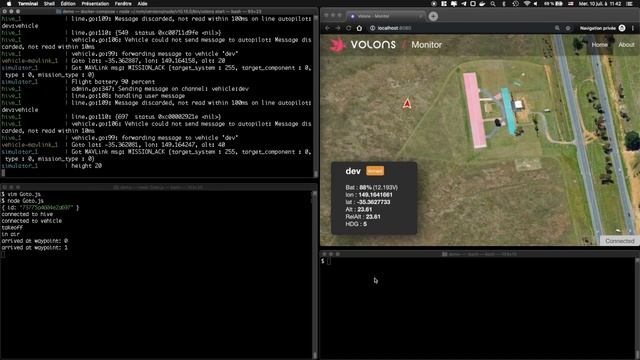Image resolution: width=640 pixels, height=360 pixels.
Task: Click the browser home icon
Action: click(x=359, y=28)
